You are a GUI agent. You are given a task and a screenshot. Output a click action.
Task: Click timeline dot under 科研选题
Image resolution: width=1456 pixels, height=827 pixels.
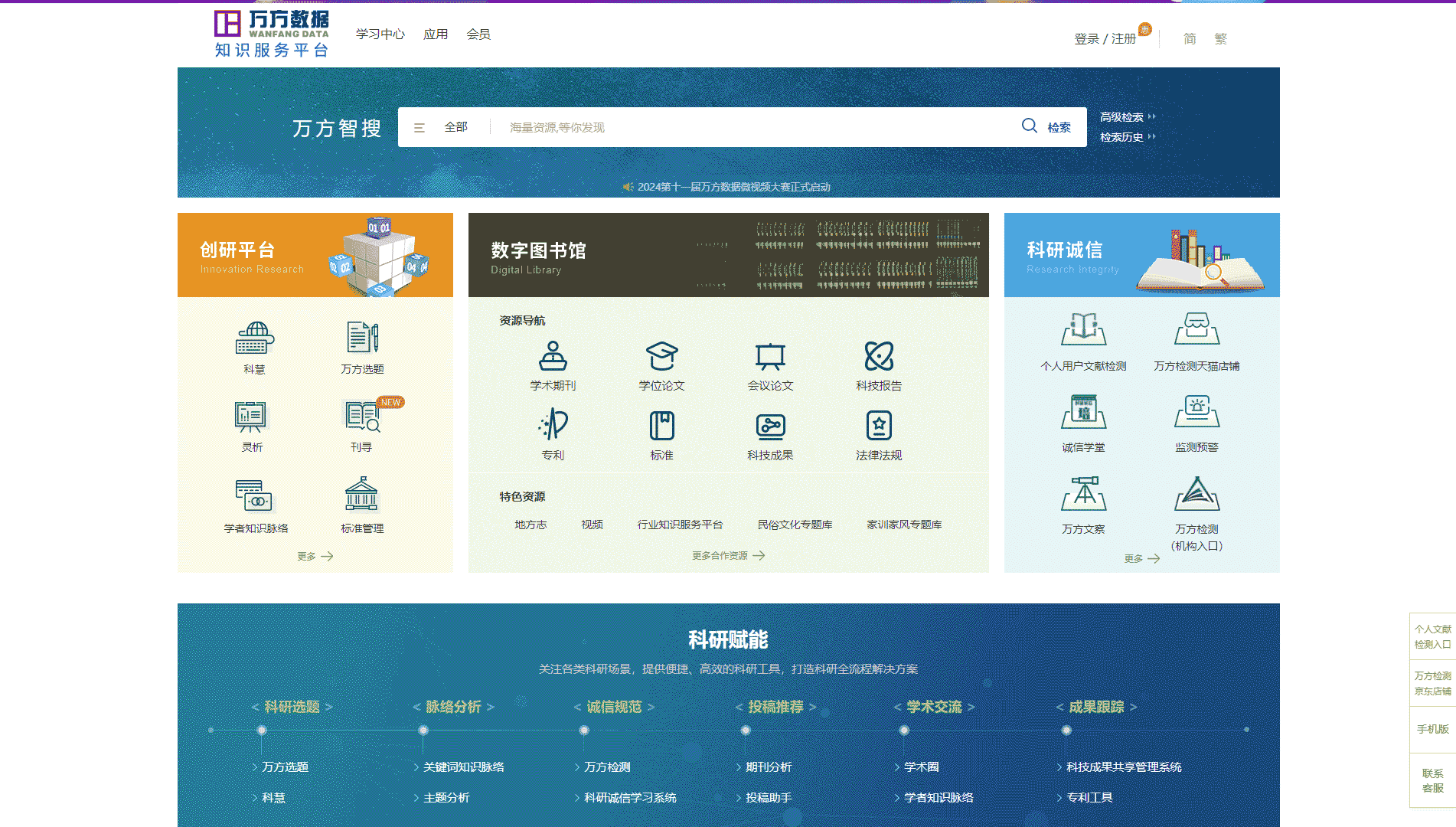(x=262, y=731)
